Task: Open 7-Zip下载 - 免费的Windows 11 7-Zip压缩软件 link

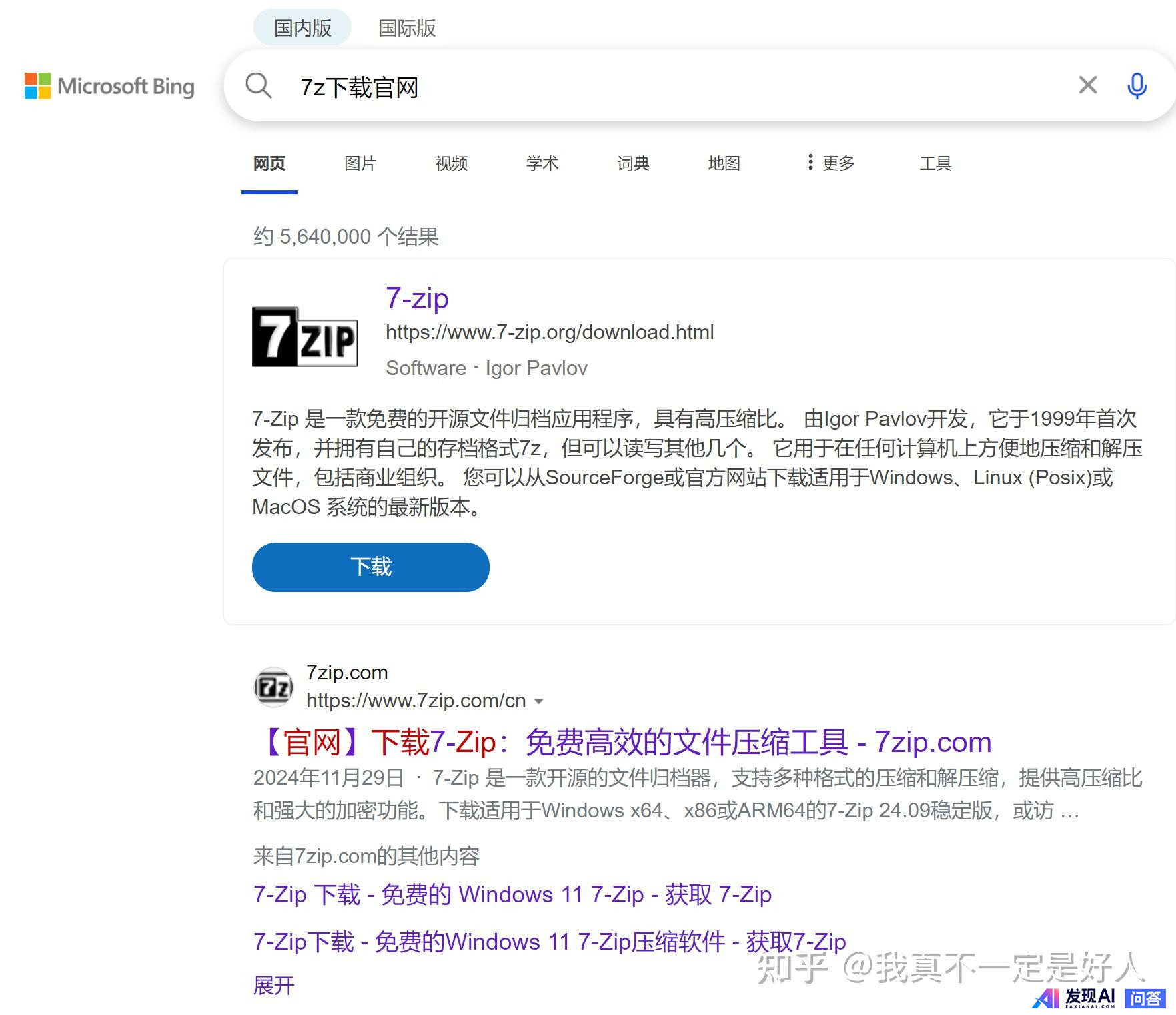Action: [550, 942]
